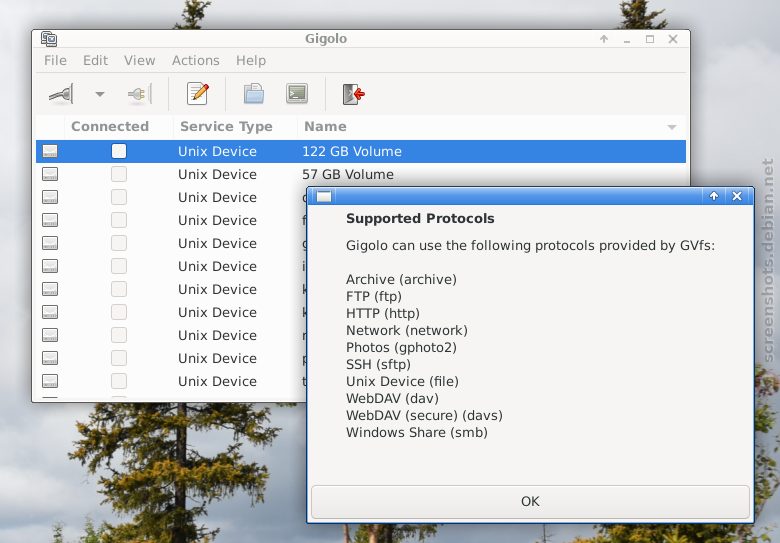
Task: Toggle Connected checkbox for 57 GB Volume
Action: pos(119,174)
